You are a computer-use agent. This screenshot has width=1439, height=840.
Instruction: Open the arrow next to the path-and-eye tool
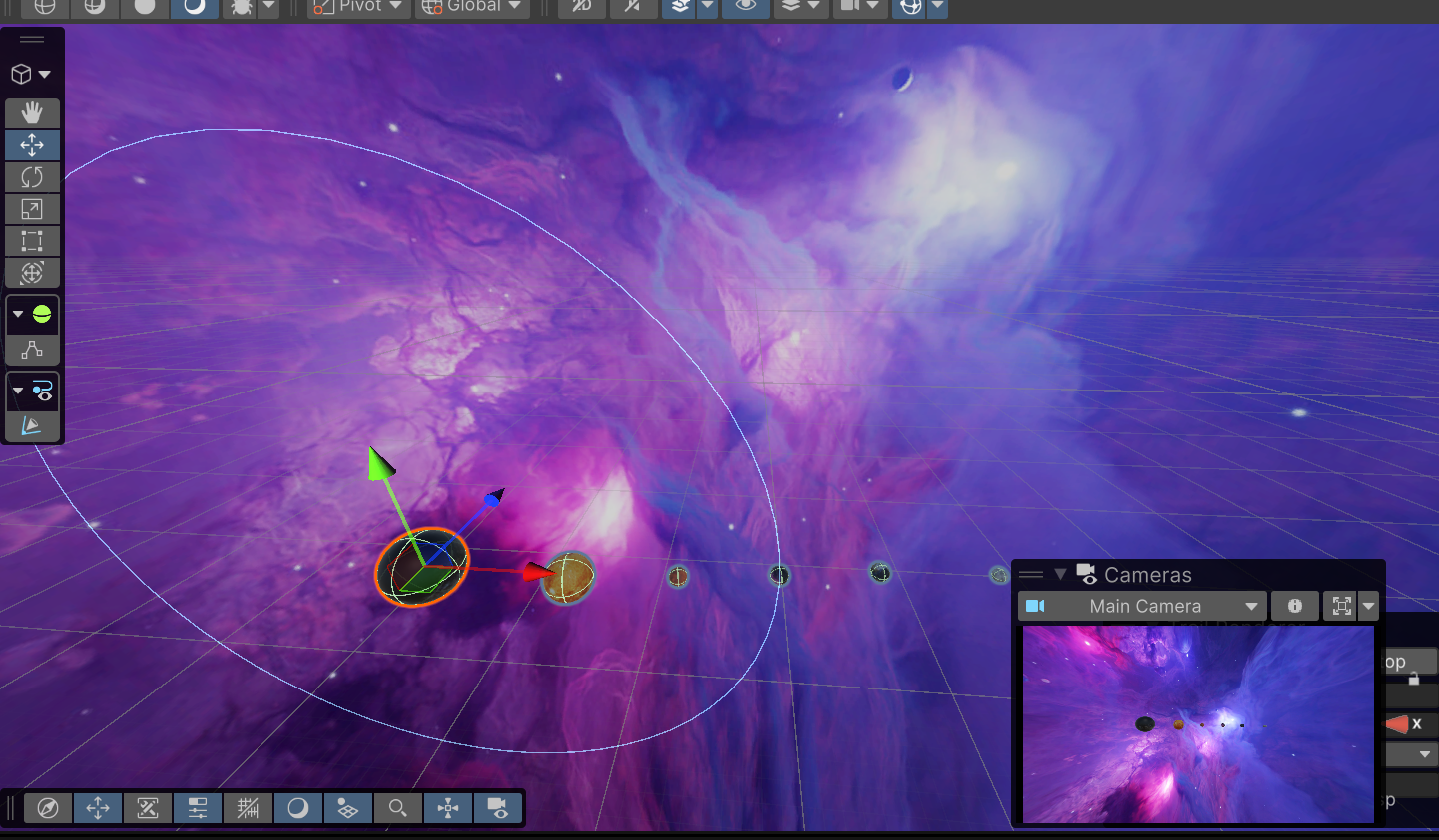click(x=17, y=390)
